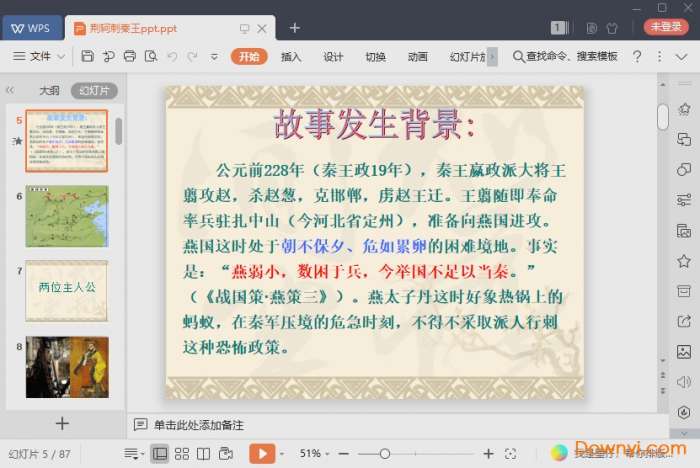The height and width of the screenshot is (468, 700).
Task: Select the 幻灯片 thumbnails tab
Action: [x=94, y=91]
